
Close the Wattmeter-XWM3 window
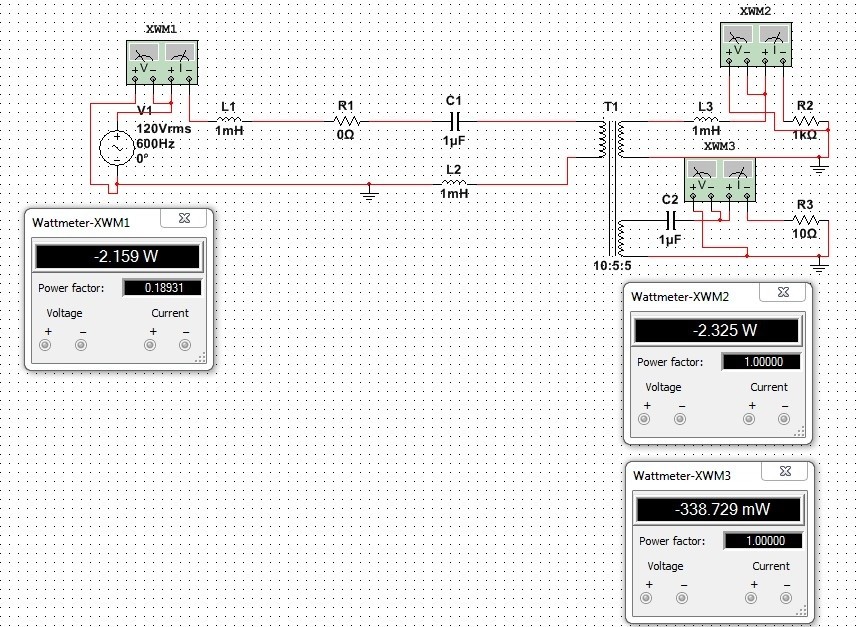785,471
